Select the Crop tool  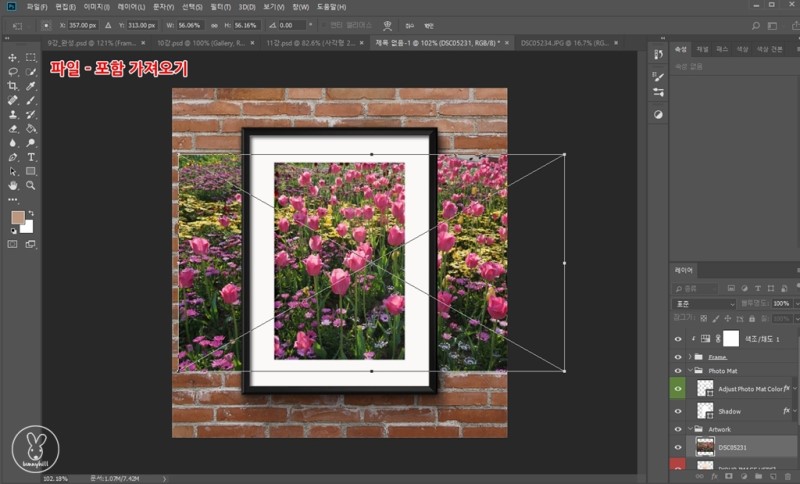pyautogui.click(x=13, y=86)
